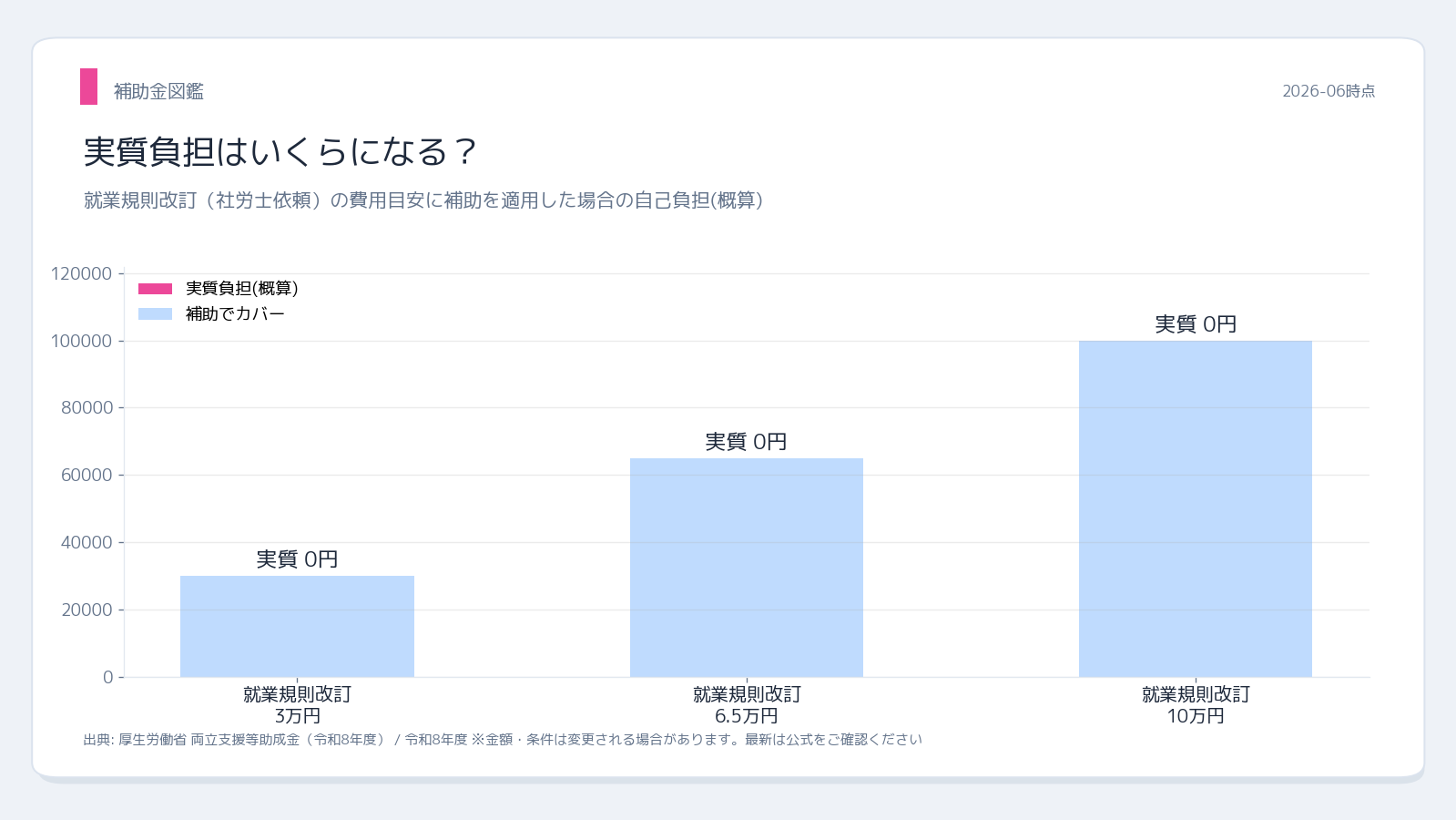This screenshot has width=1456, height=820.
Task: Click the y-axis value 40000
Action: click(87, 542)
